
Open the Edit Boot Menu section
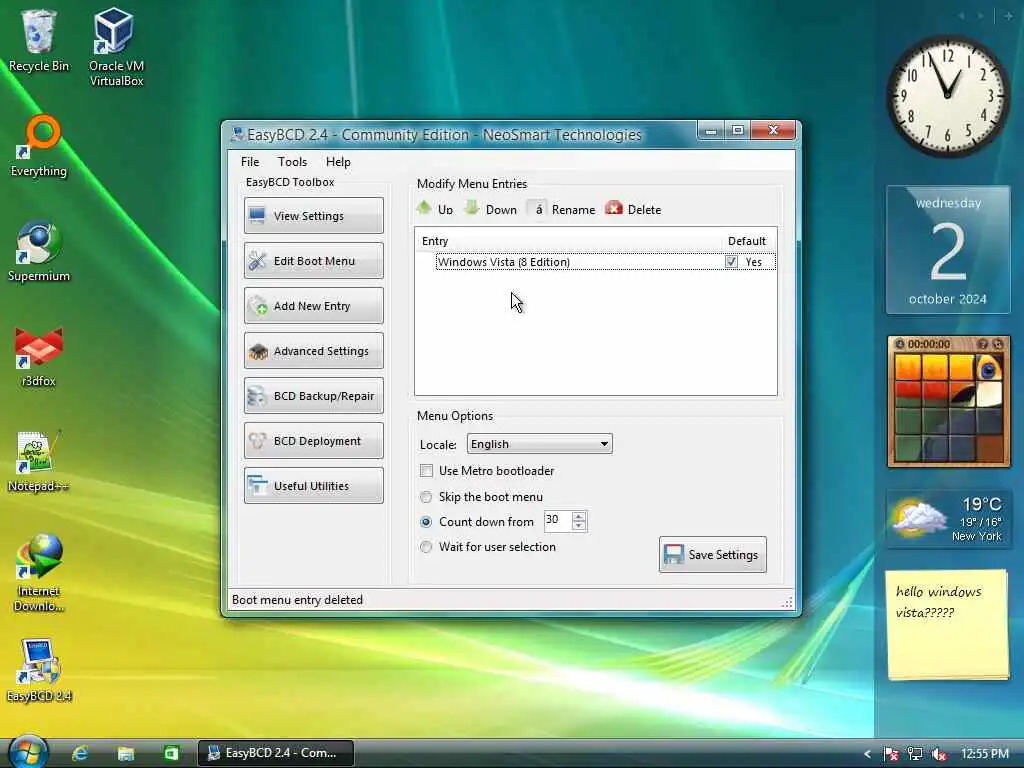tap(313, 261)
